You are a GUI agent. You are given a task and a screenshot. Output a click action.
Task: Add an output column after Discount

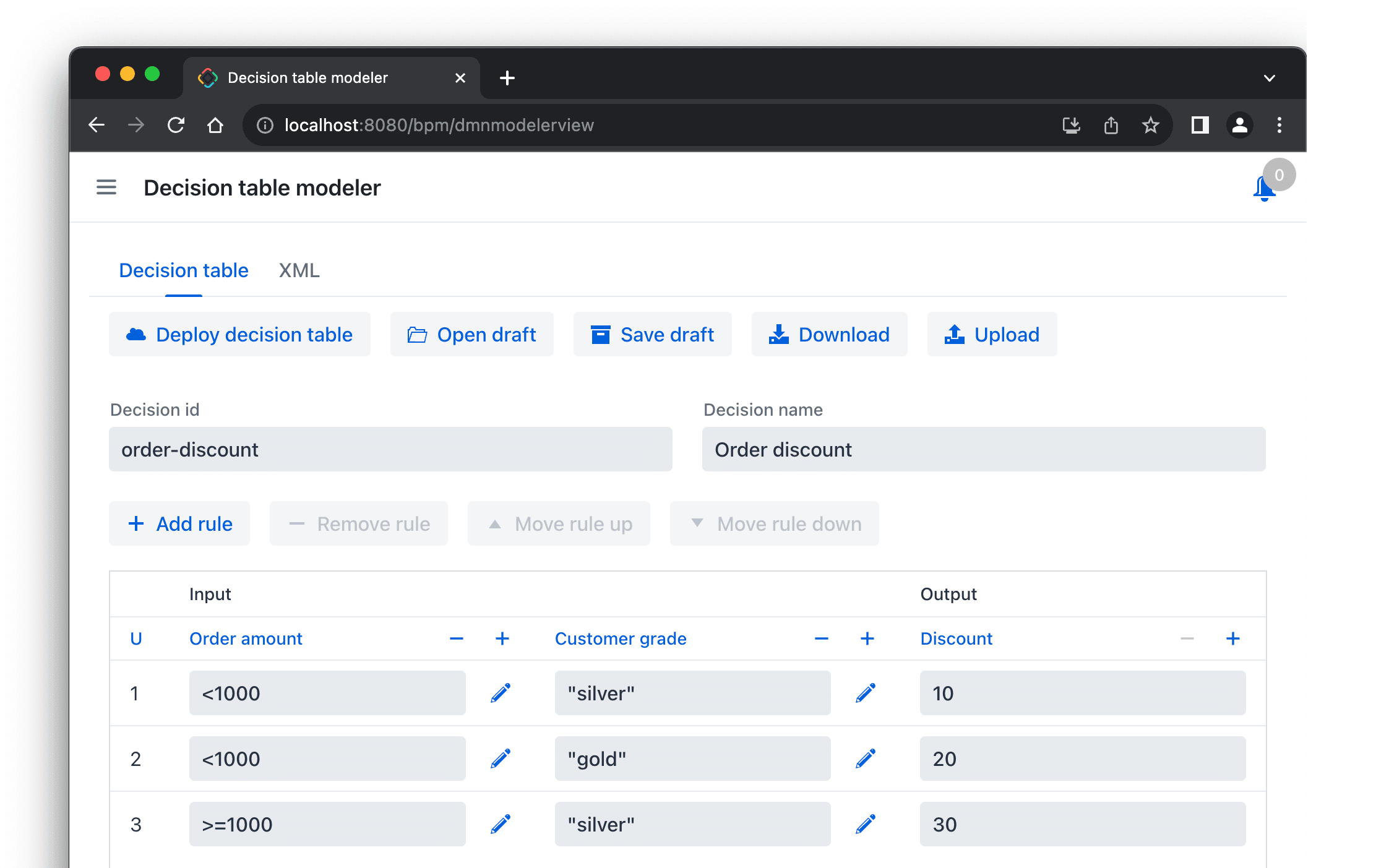pyautogui.click(x=1232, y=638)
